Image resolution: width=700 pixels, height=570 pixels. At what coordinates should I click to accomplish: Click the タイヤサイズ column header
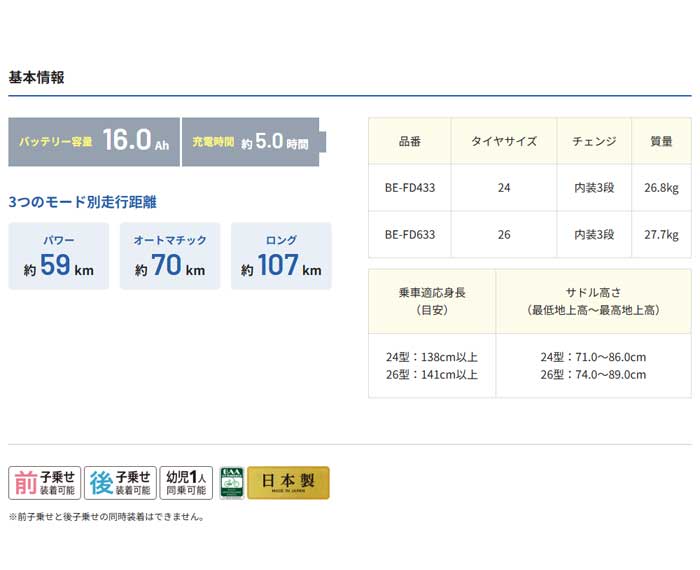(x=504, y=142)
